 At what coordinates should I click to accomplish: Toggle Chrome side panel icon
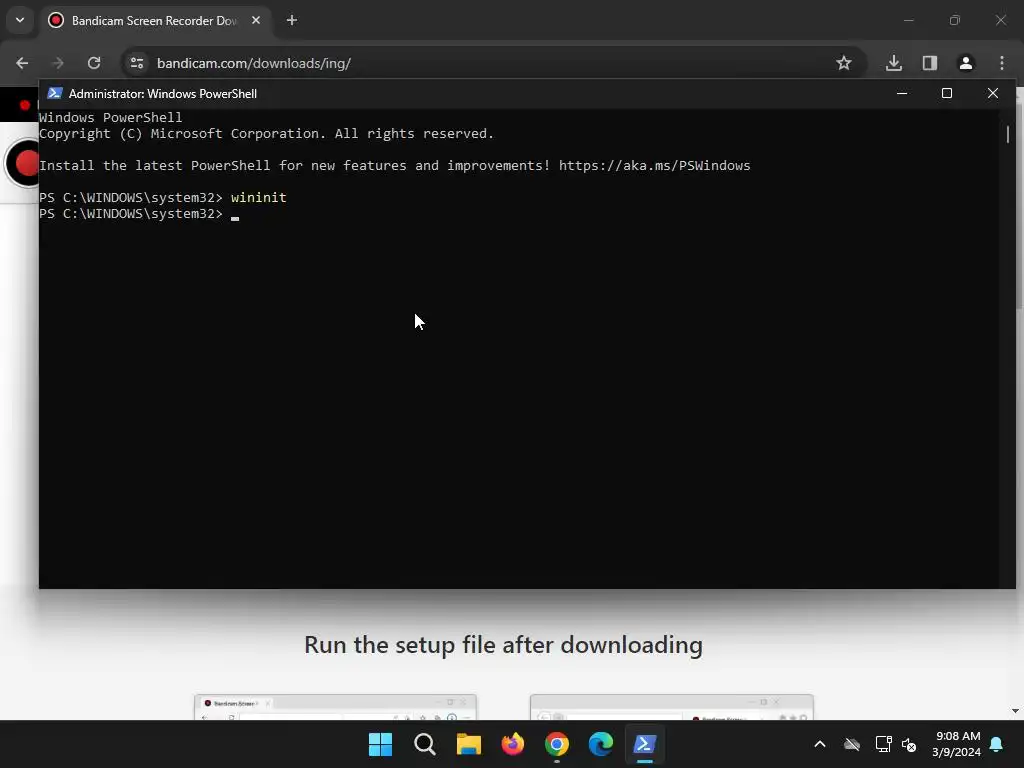(x=930, y=63)
